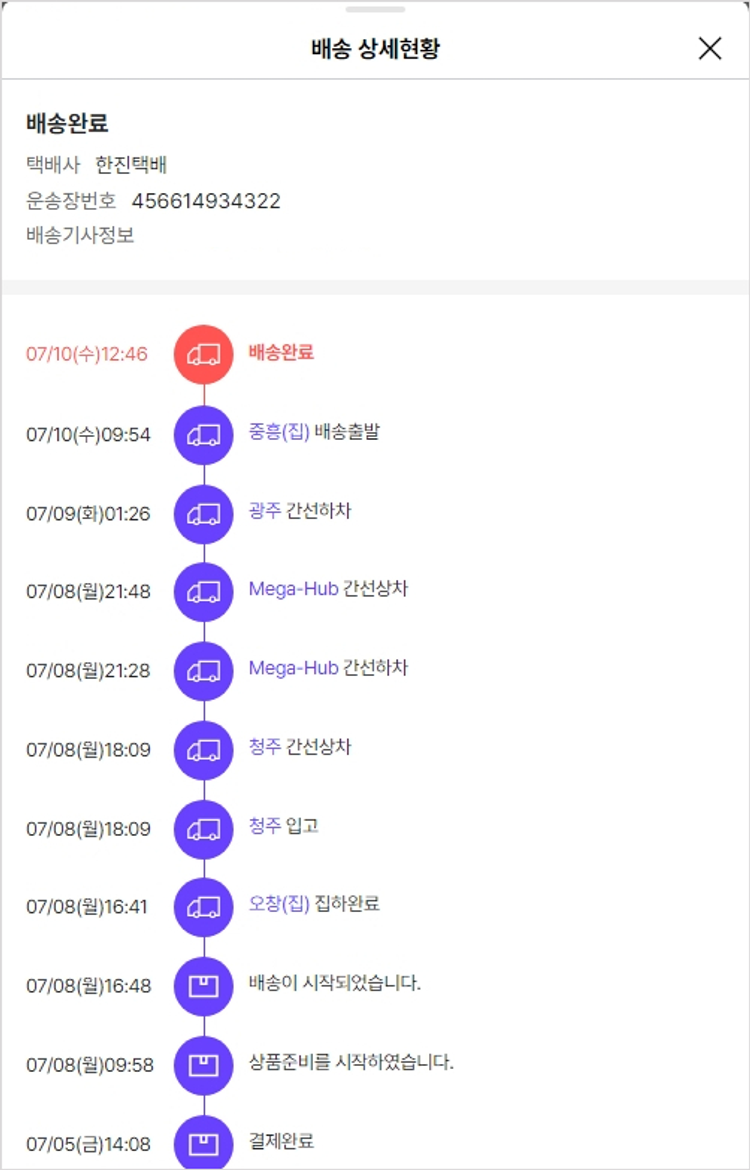
Task: Click the truck icon beside Mega-Hub 간선하차
Action: [x=204, y=670]
